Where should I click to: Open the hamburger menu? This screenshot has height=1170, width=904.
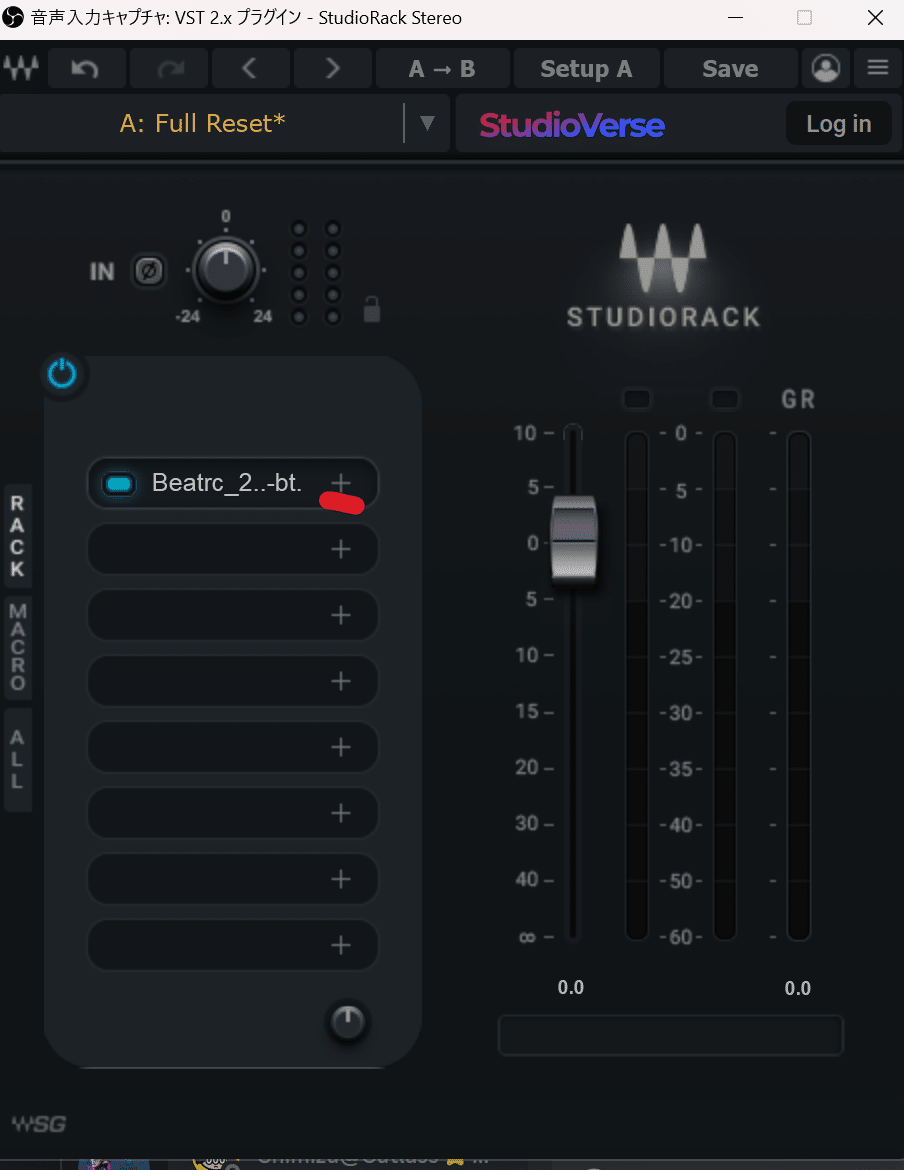click(x=878, y=69)
